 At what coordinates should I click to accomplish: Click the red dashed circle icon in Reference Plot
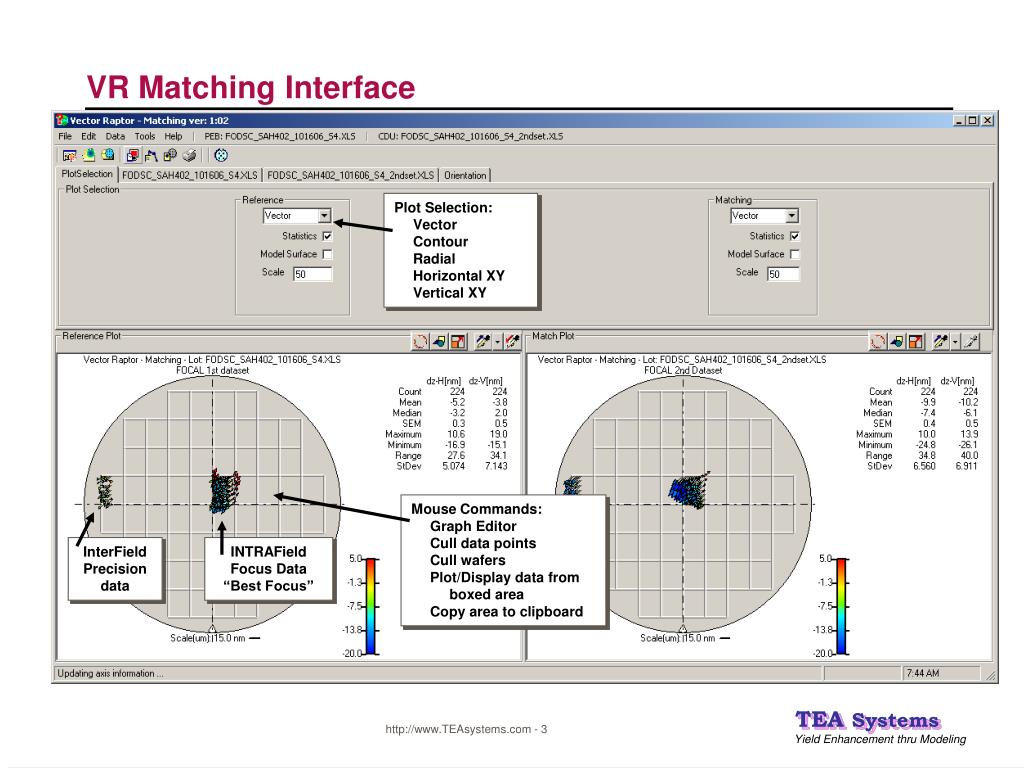click(421, 342)
